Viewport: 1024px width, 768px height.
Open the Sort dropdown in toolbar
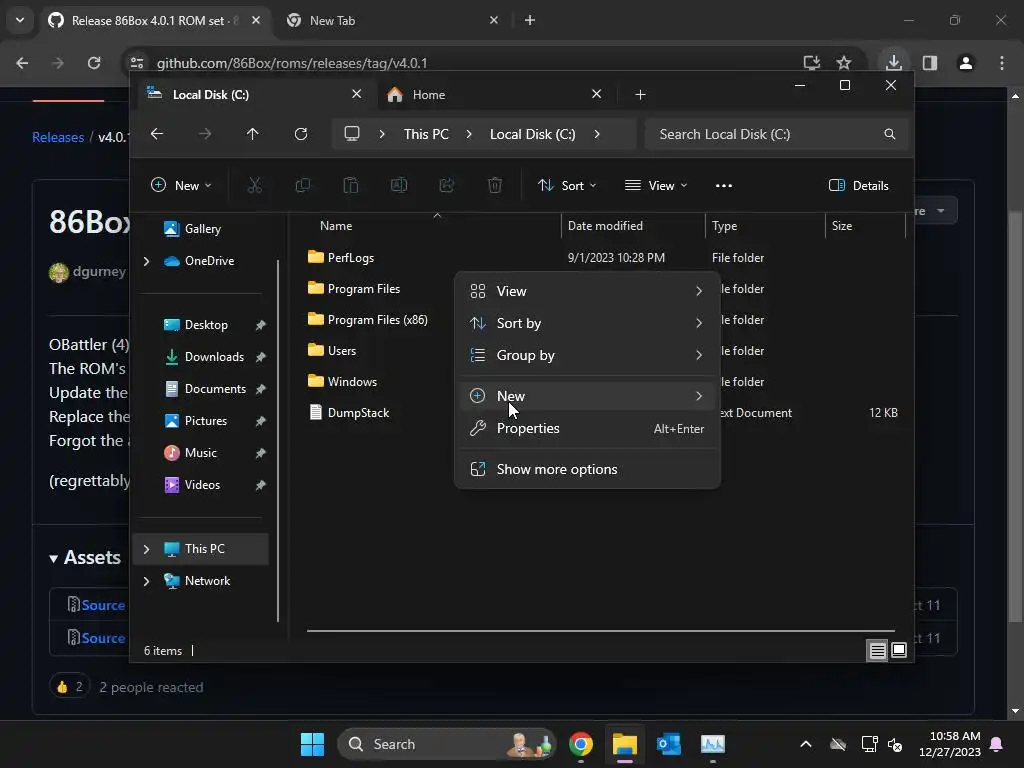[x=567, y=185]
